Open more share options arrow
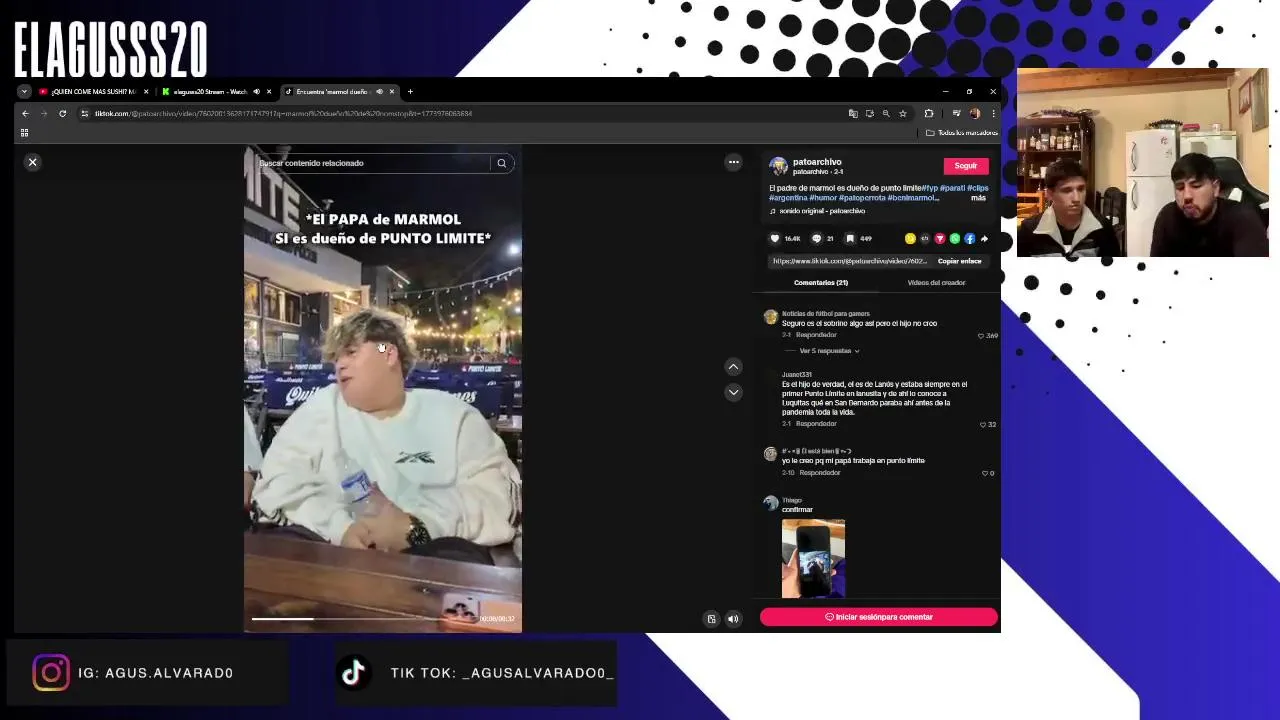This screenshot has width=1280, height=720. tap(984, 239)
